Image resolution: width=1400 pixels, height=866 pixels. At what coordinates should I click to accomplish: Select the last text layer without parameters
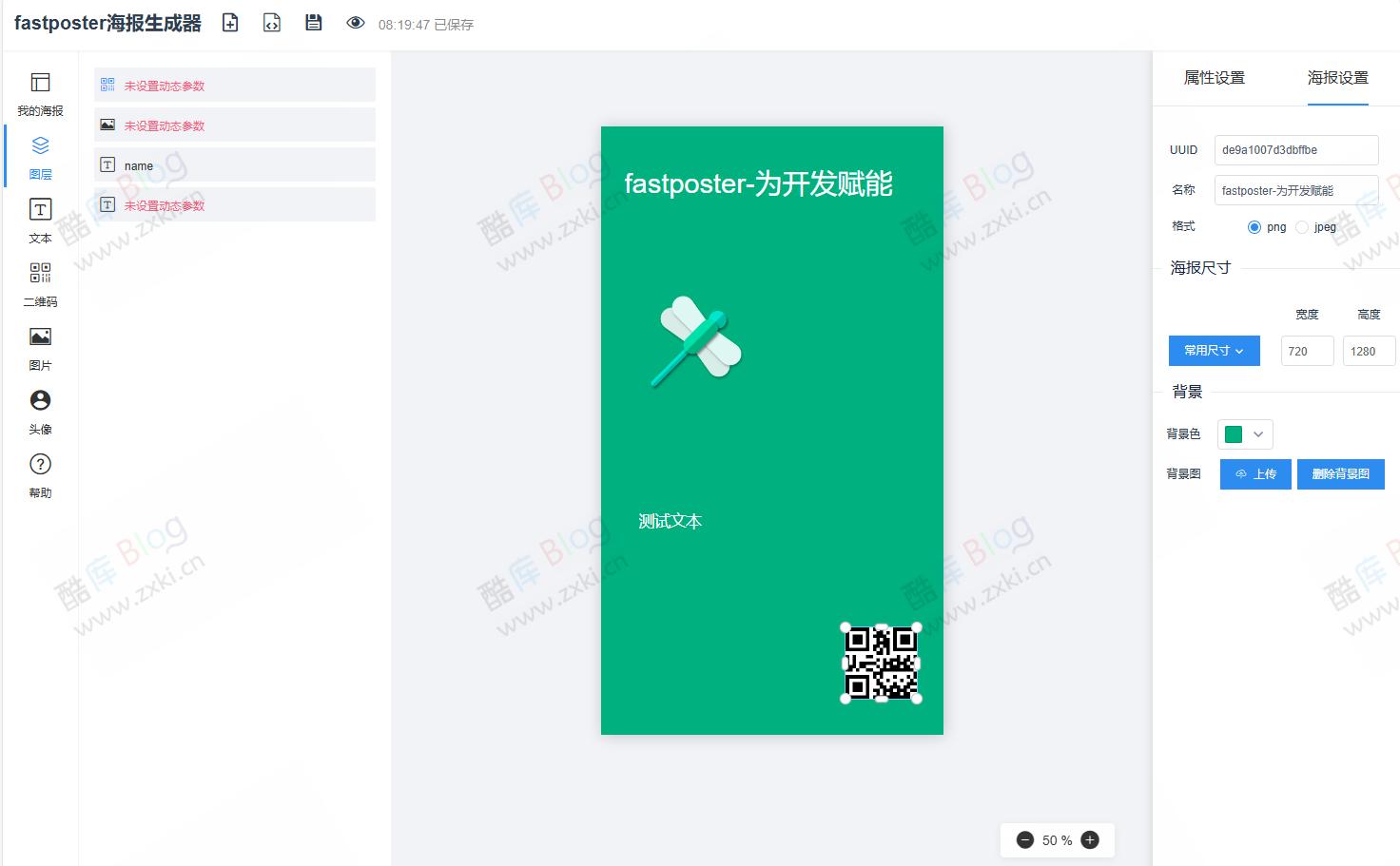(x=235, y=204)
